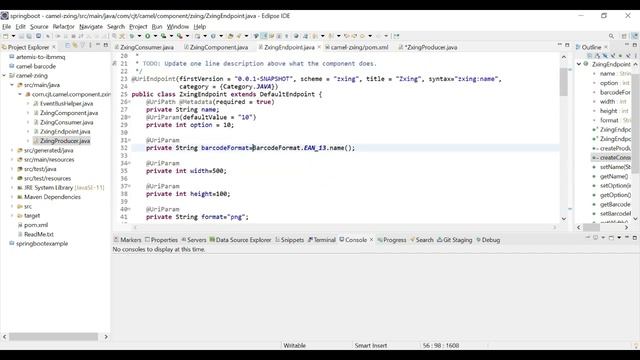640x360 pixels.
Task: Select EventBusHelper.java in Project Explorer
Action: coord(66,104)
